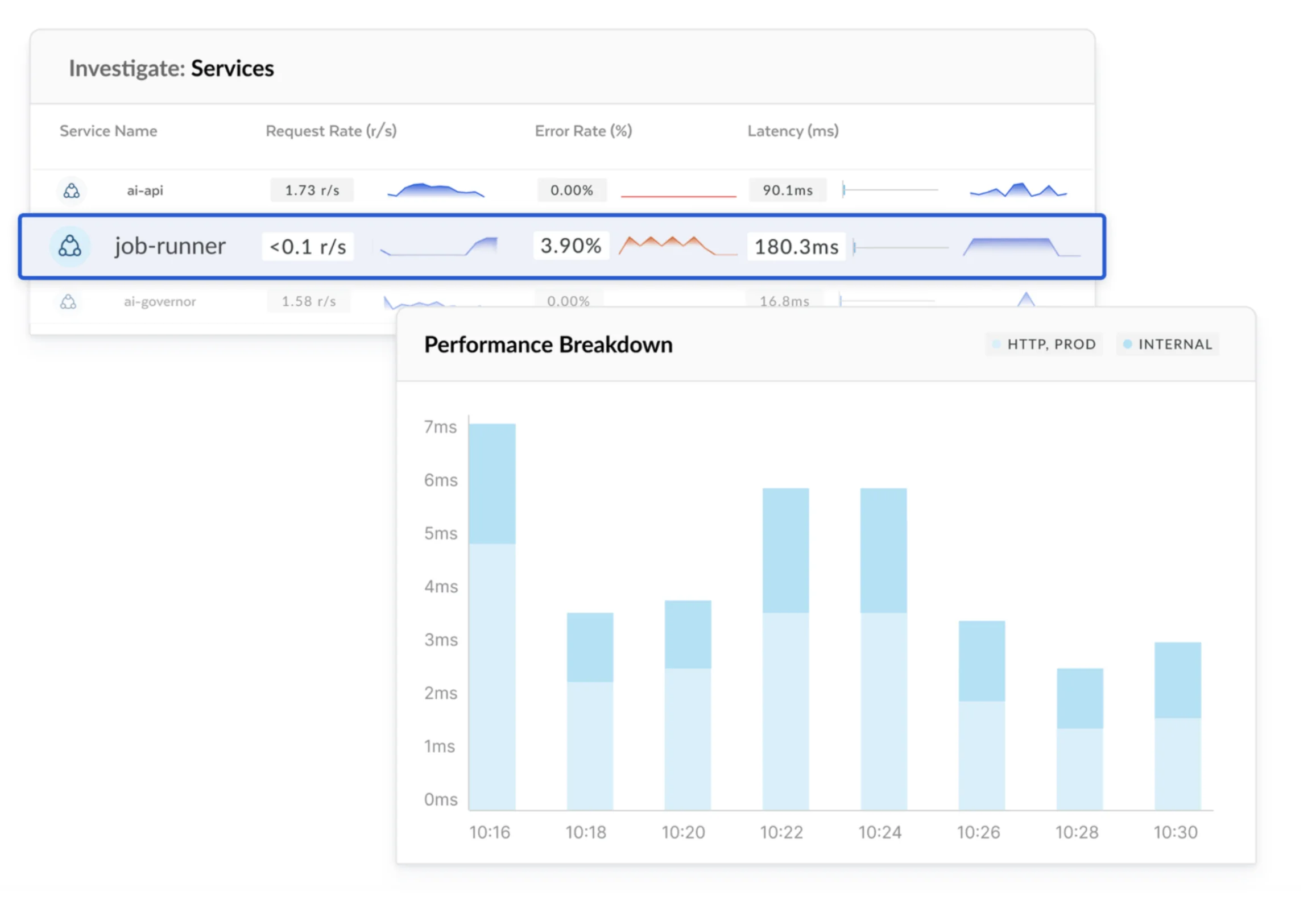Open the ai-governor service name

(160, 301)
